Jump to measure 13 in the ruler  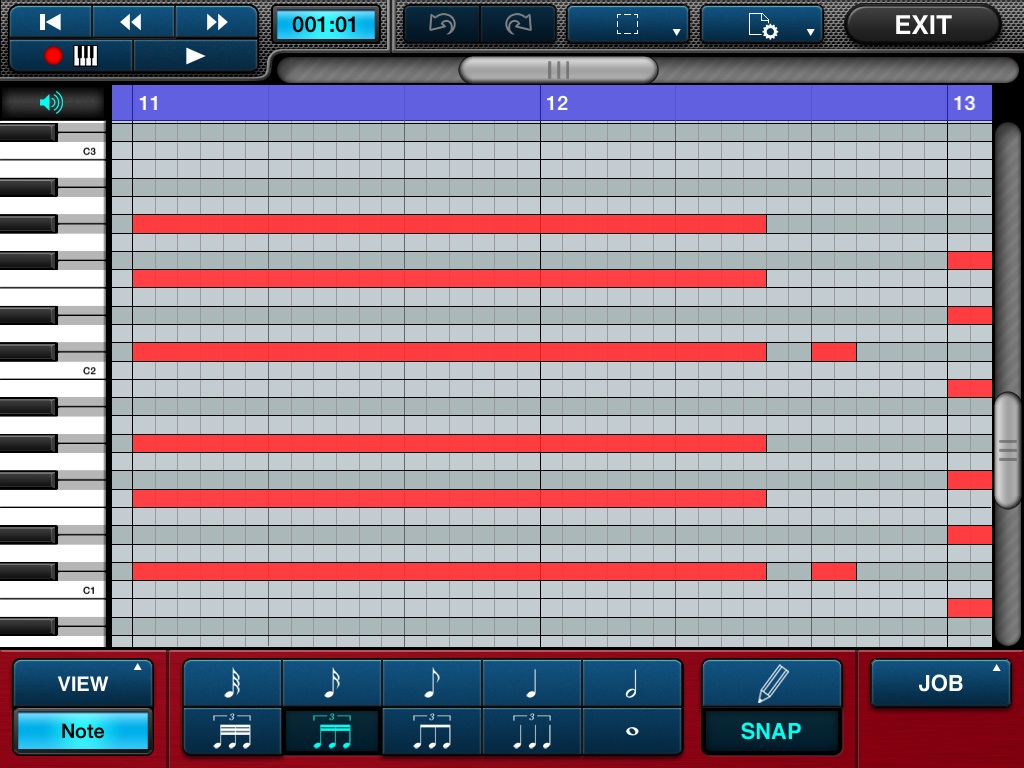965,103
